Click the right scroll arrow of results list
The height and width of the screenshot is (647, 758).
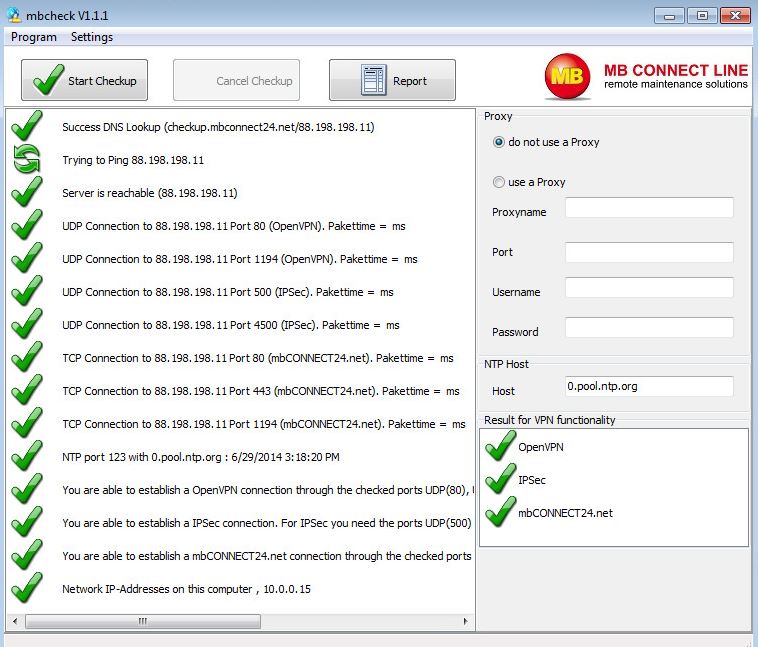(x=466, y=621)
